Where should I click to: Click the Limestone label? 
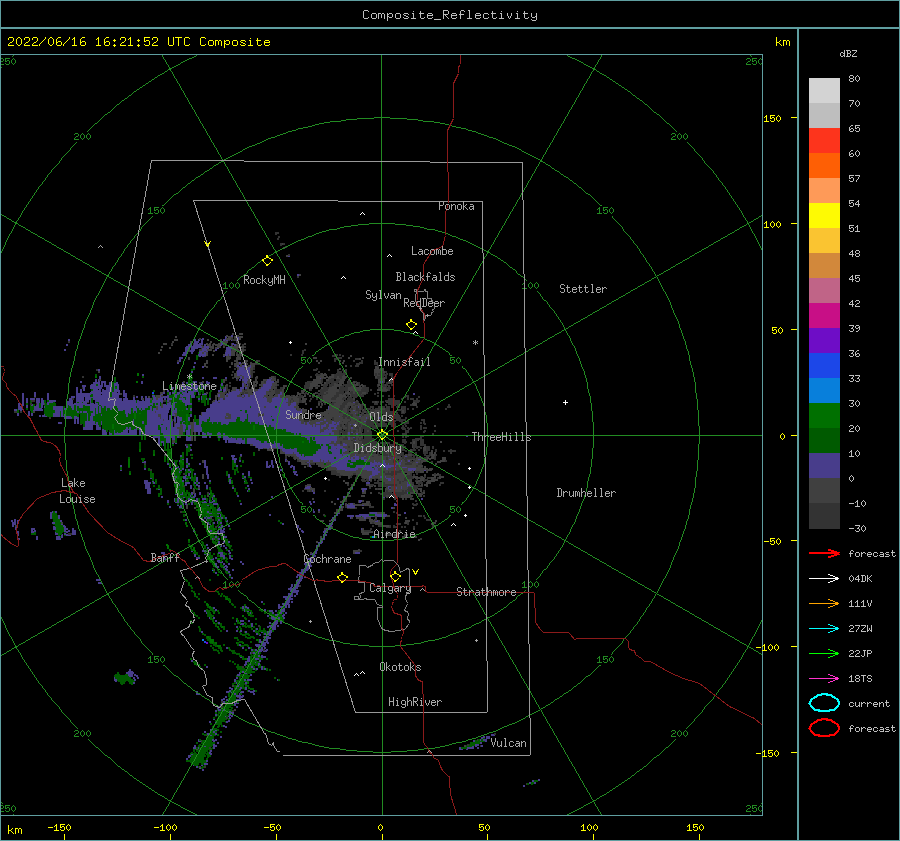189,386
